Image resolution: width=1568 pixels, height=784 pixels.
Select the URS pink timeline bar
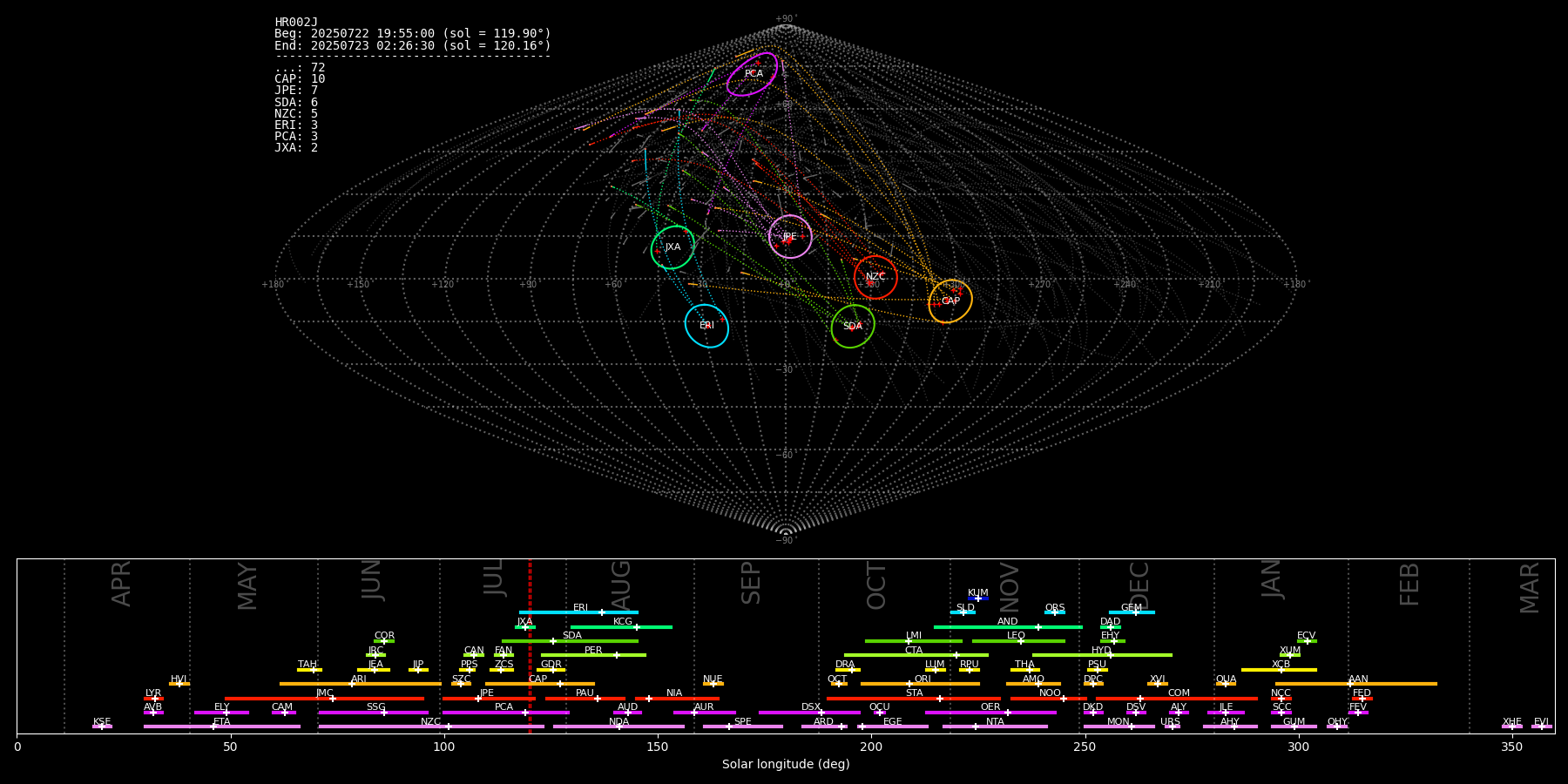(1173, 727)
